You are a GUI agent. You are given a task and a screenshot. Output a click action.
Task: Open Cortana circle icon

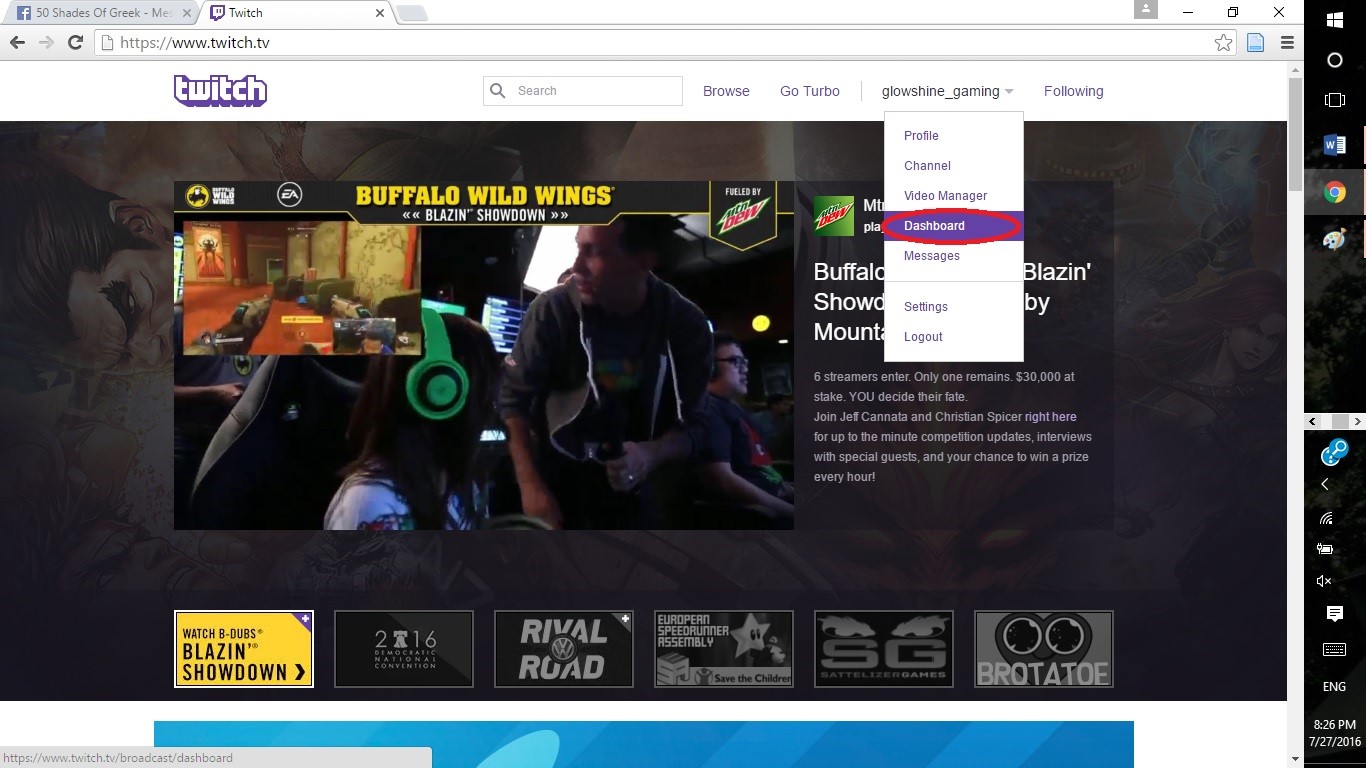(1335, 60)
